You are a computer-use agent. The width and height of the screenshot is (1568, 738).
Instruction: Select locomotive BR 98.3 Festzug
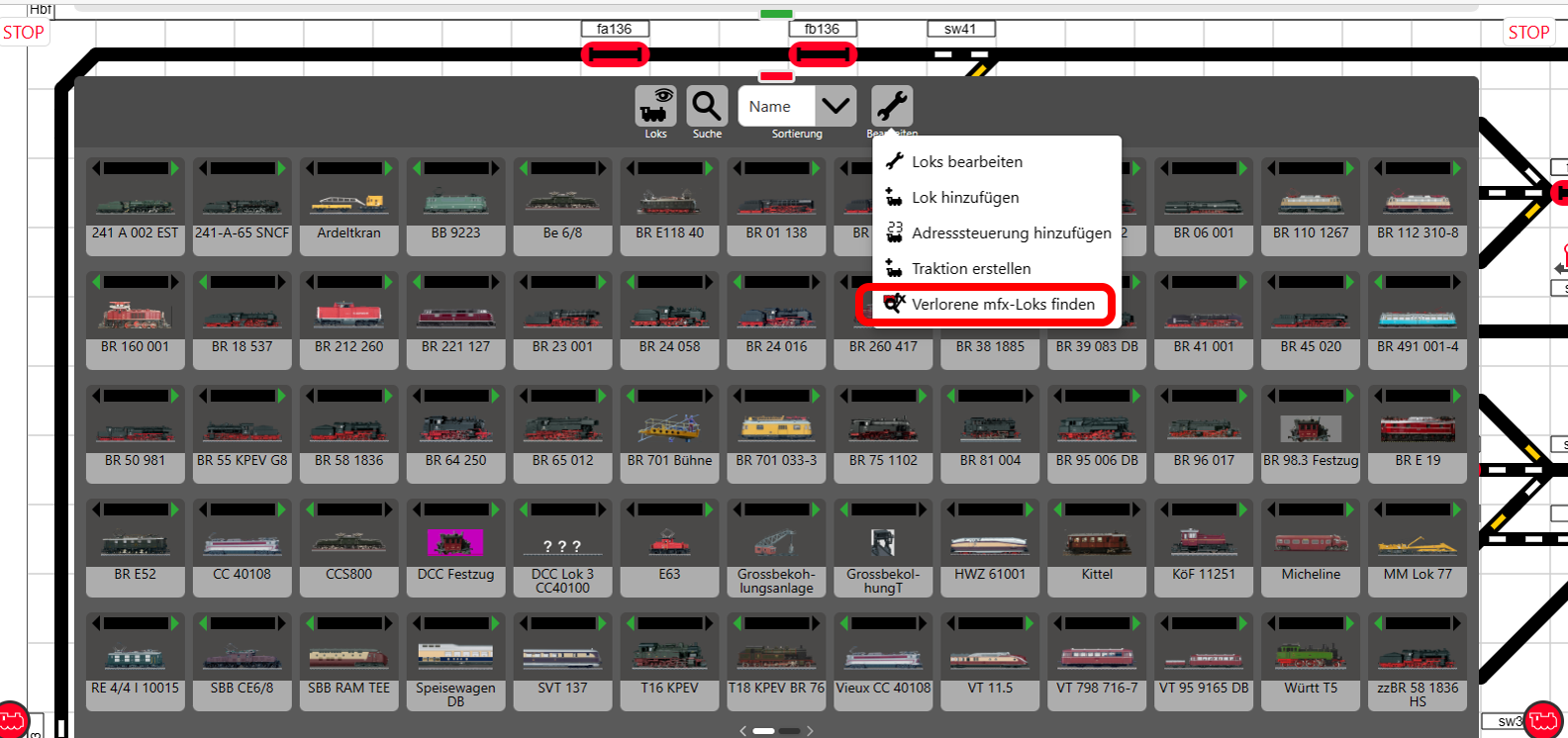pos(1312,434)
